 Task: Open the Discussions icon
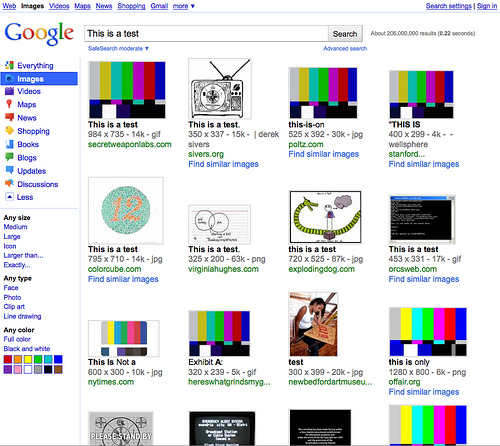tap(9, 183)
